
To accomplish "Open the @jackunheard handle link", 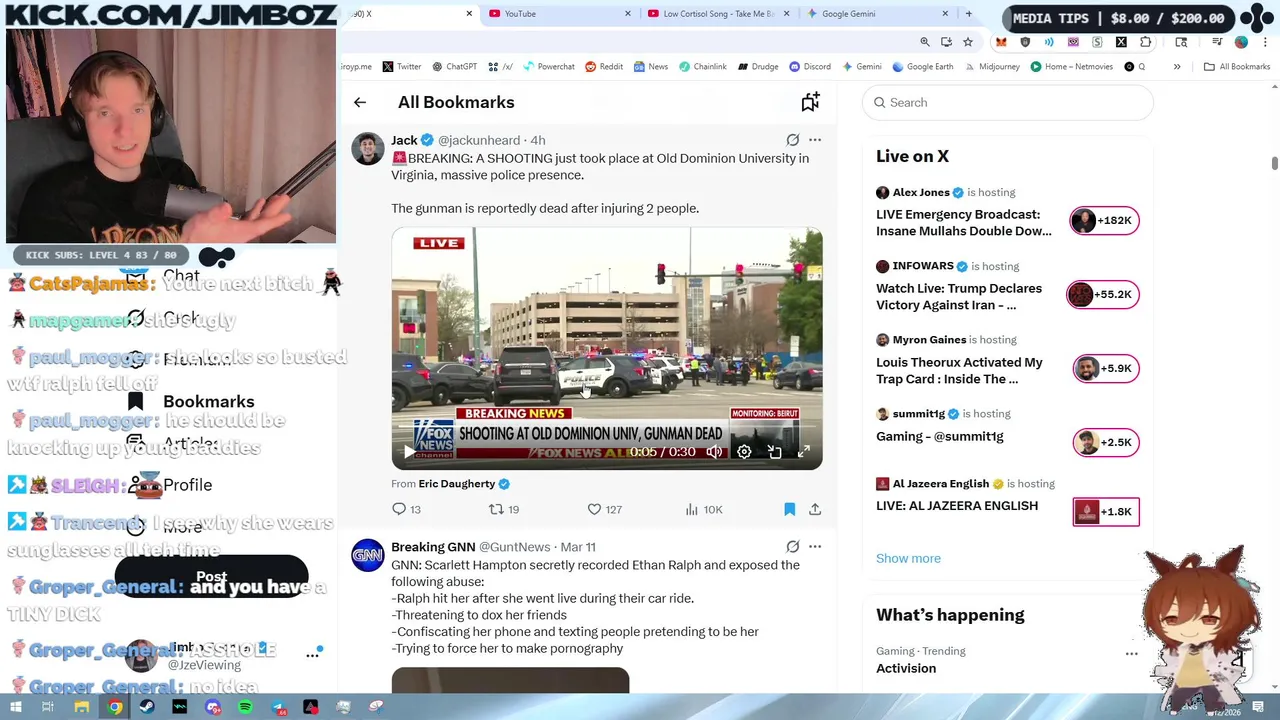I will tap(479, 140).
